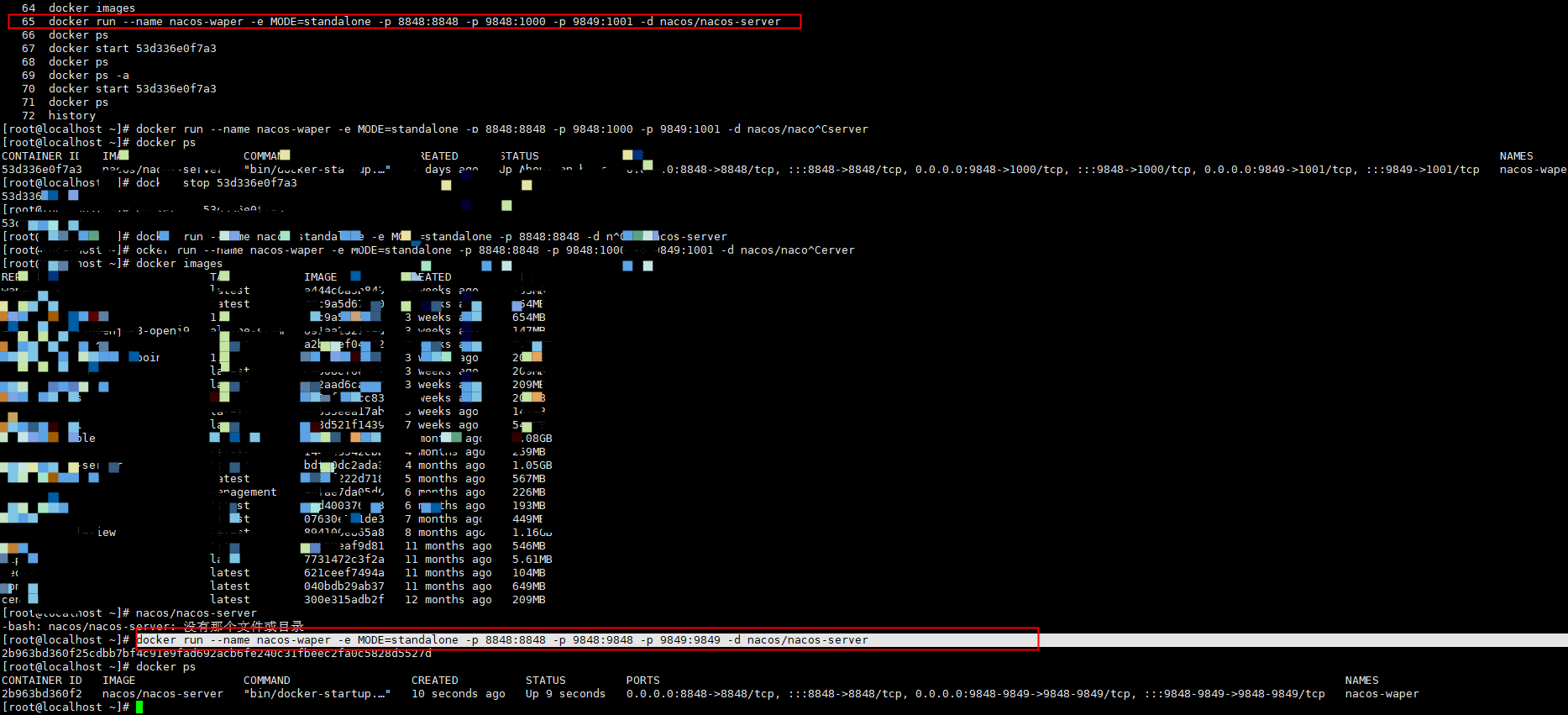This screenshot has width=1568, height=715.
Task: Click image ID 621ceef7494a
Action: click(x=343, y=572)
